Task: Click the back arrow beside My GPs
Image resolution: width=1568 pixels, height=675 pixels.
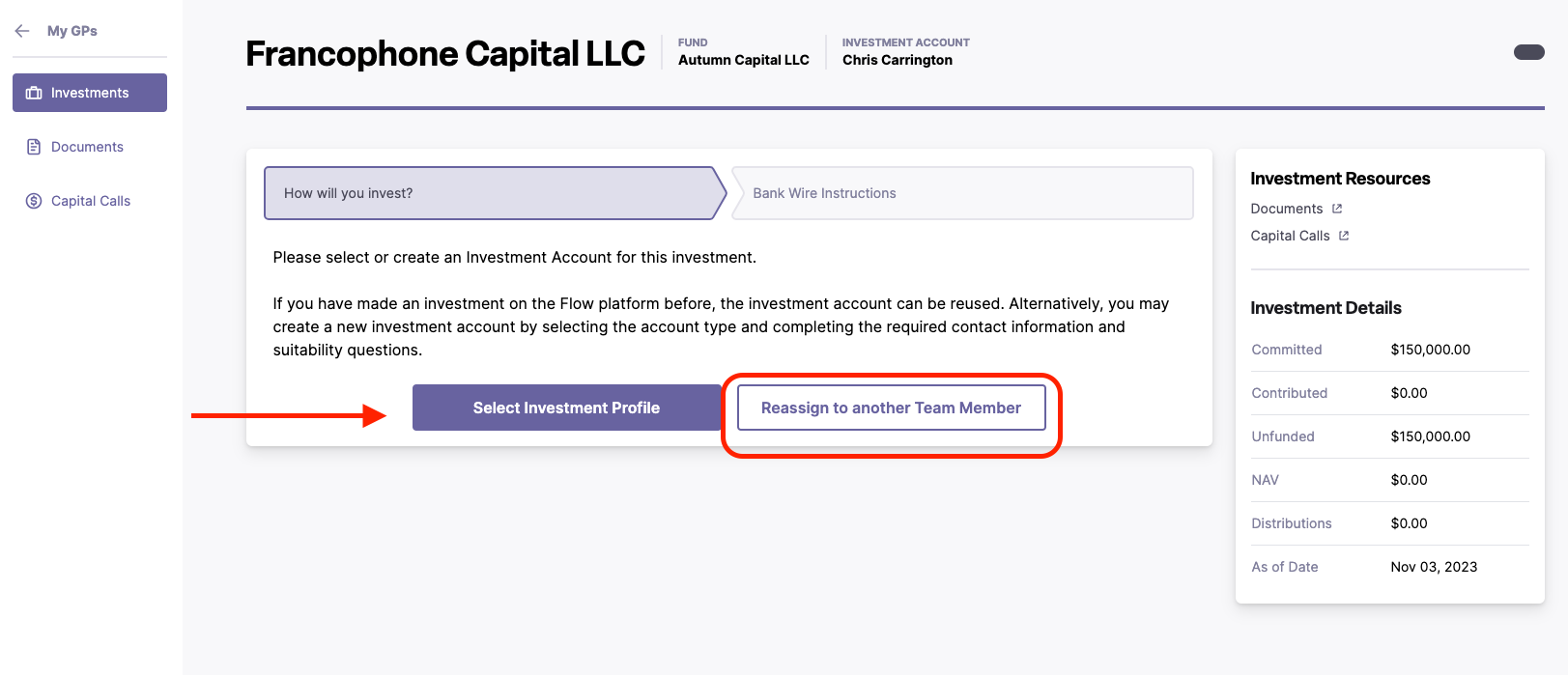Action: pyautogui.click(x=22, y=31)
